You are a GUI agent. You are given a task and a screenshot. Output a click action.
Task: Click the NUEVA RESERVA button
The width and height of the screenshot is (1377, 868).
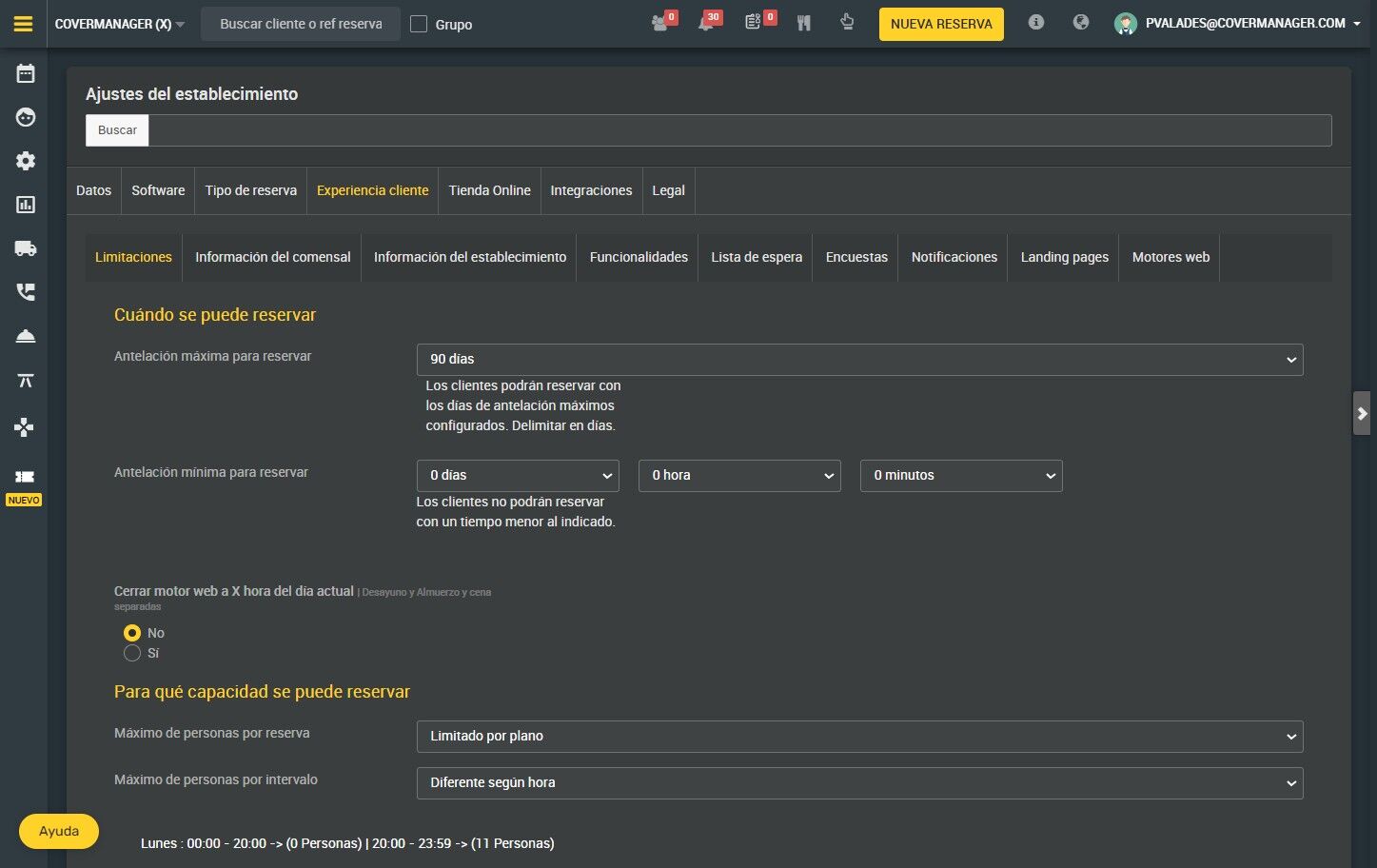click(x=941, y=24)
